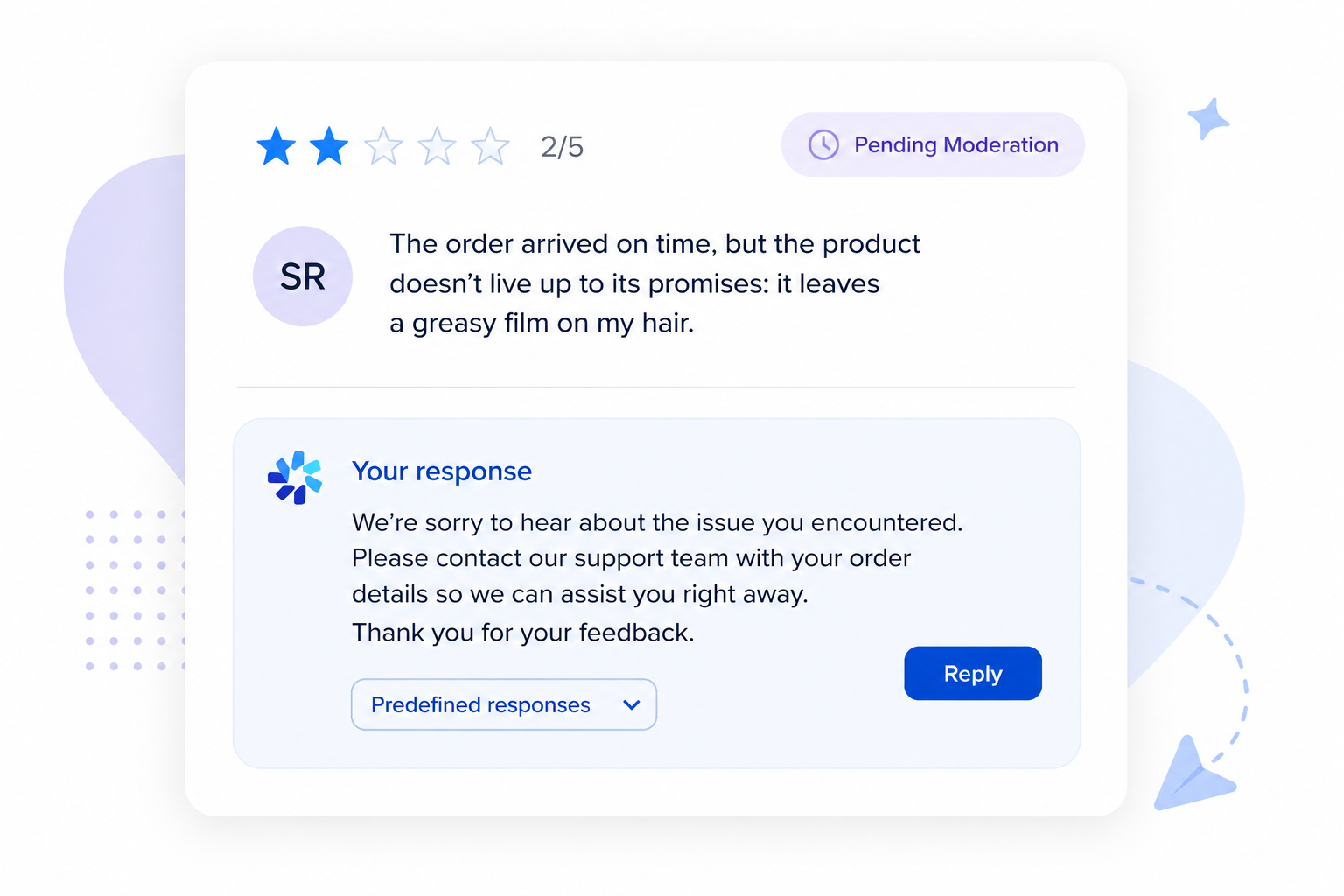Click the chevron arrow in Predefined responses
This screenshot has height=896, width=1344.
click(632, 705)
